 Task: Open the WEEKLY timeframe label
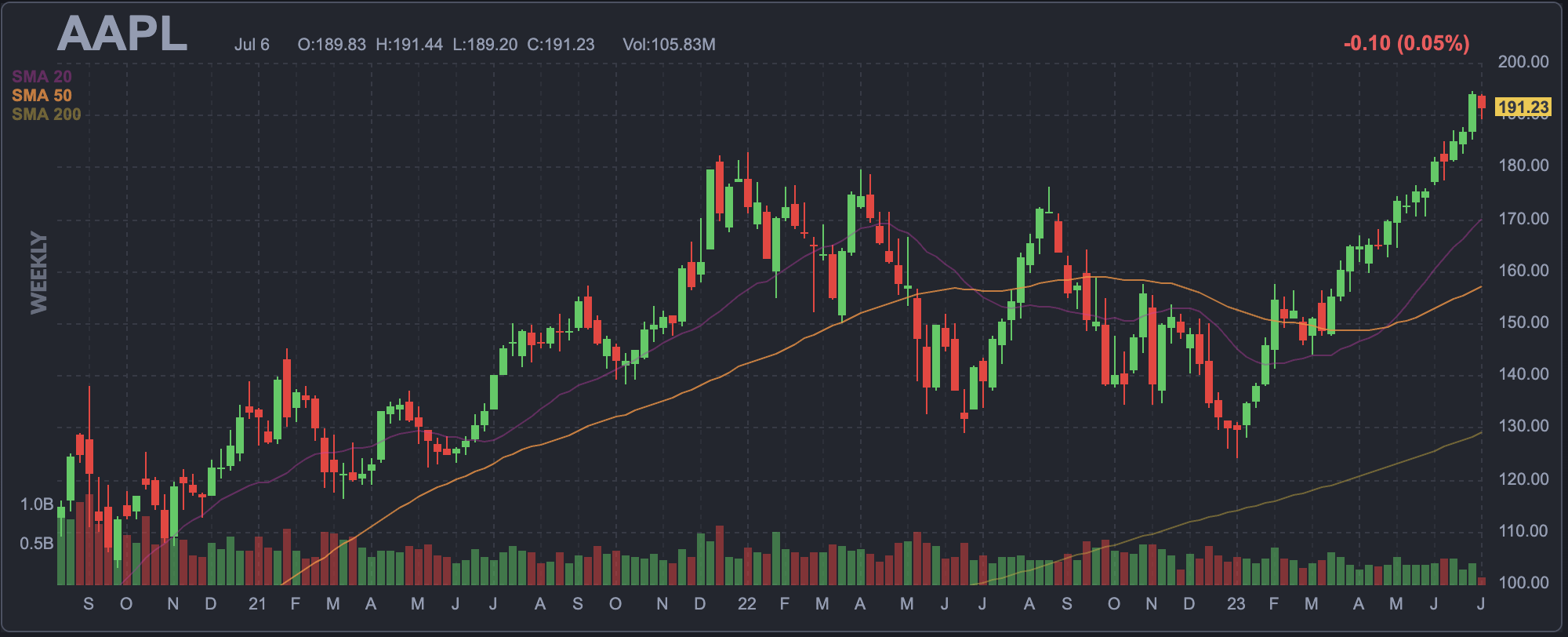point(38,272)
